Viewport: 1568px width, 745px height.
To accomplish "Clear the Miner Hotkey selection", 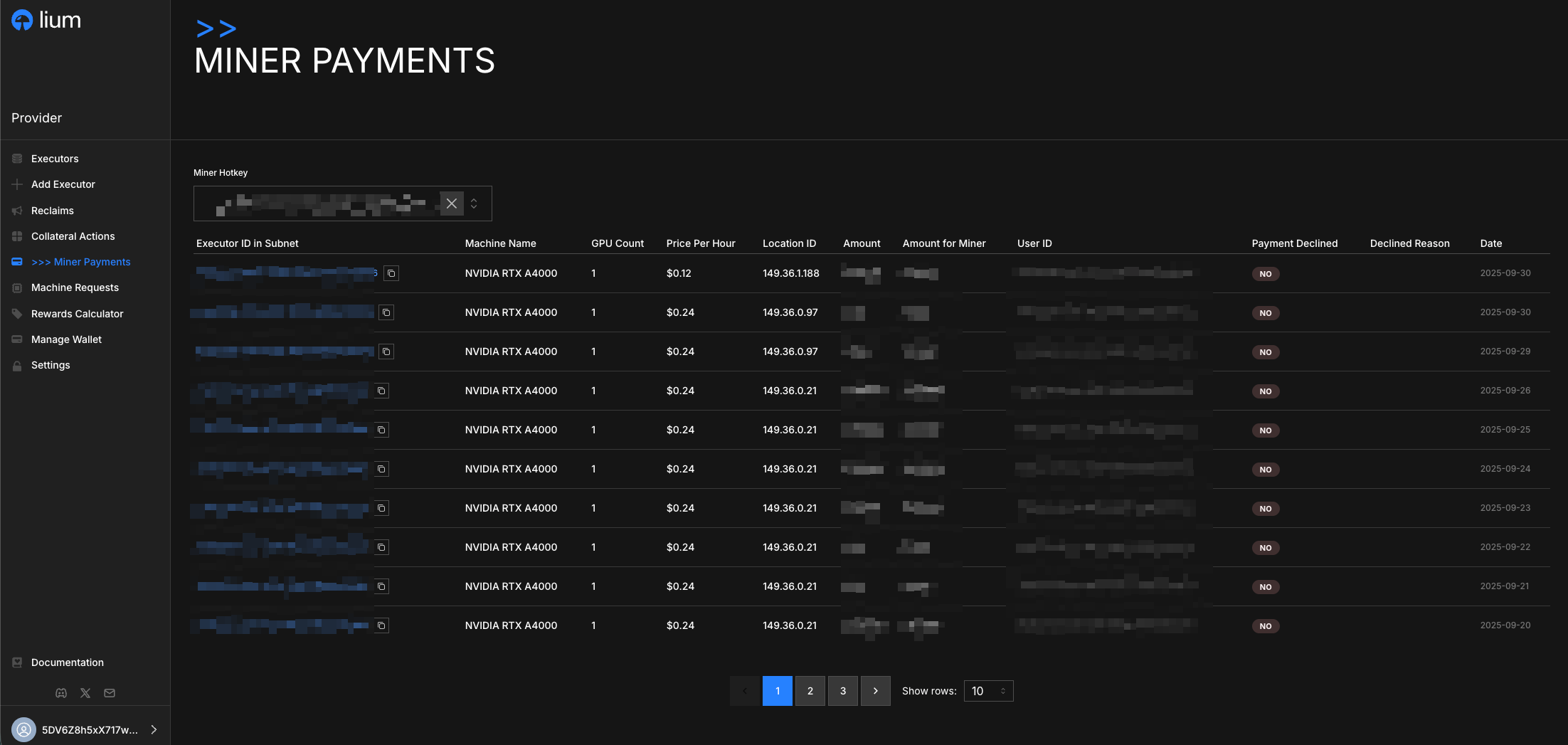I will click(x=451, y=204).
